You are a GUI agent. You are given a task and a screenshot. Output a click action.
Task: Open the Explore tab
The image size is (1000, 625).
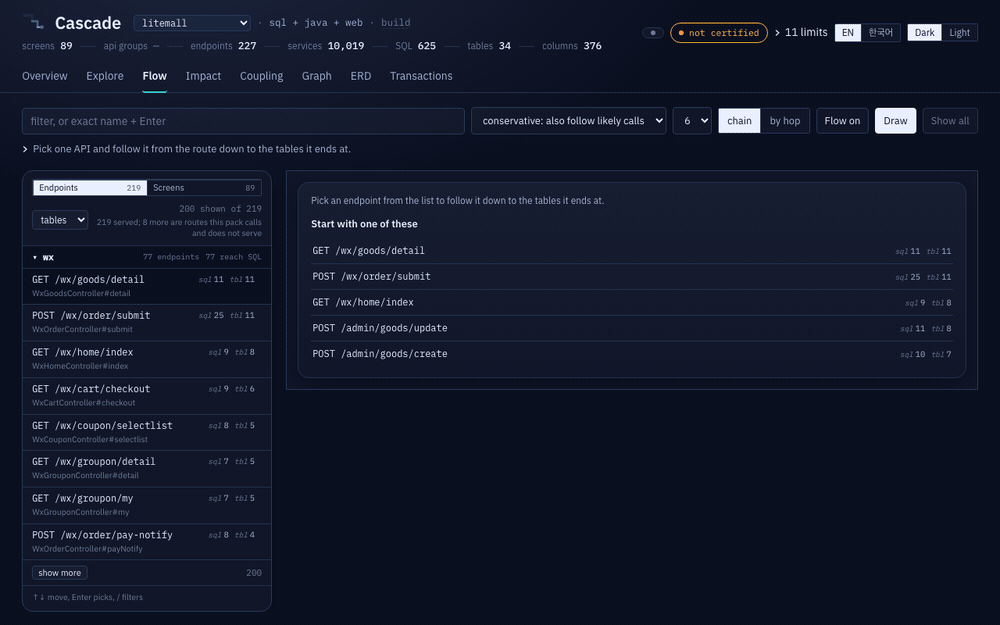coord(105,76)
